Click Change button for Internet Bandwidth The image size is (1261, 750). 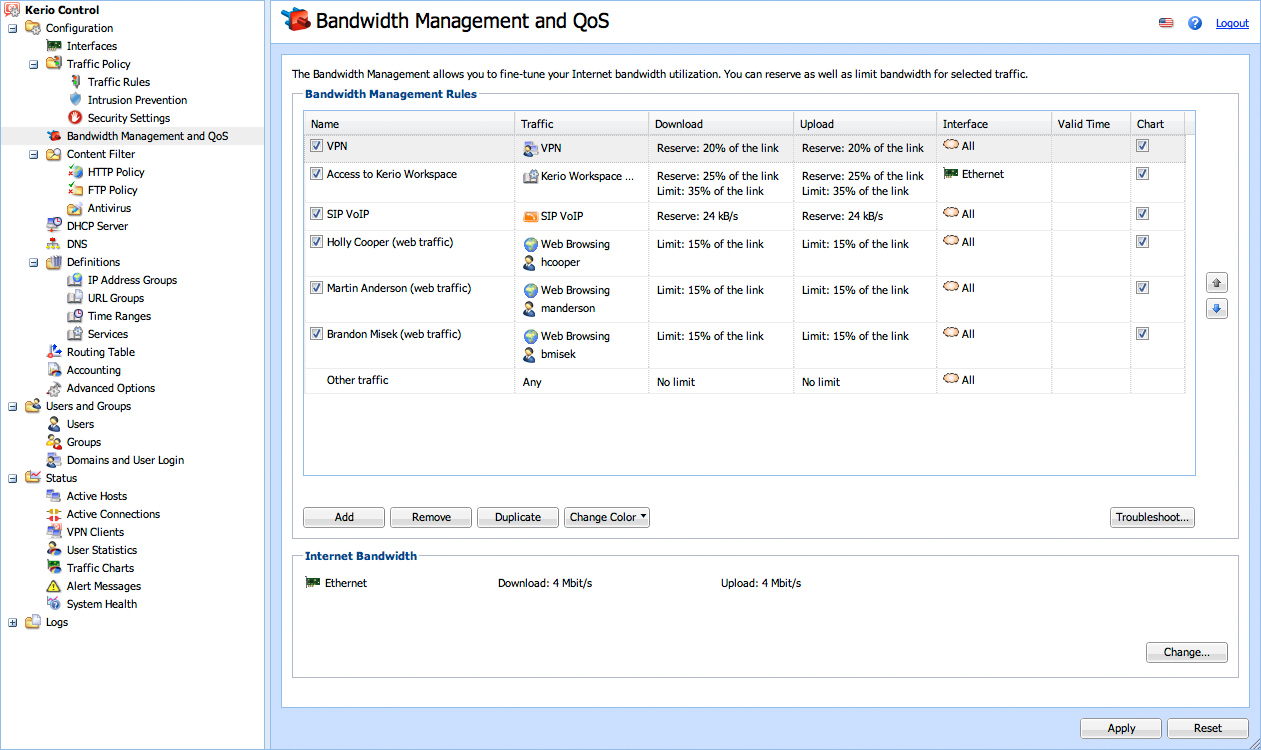pyautogui.click(x=1186, y=652)
